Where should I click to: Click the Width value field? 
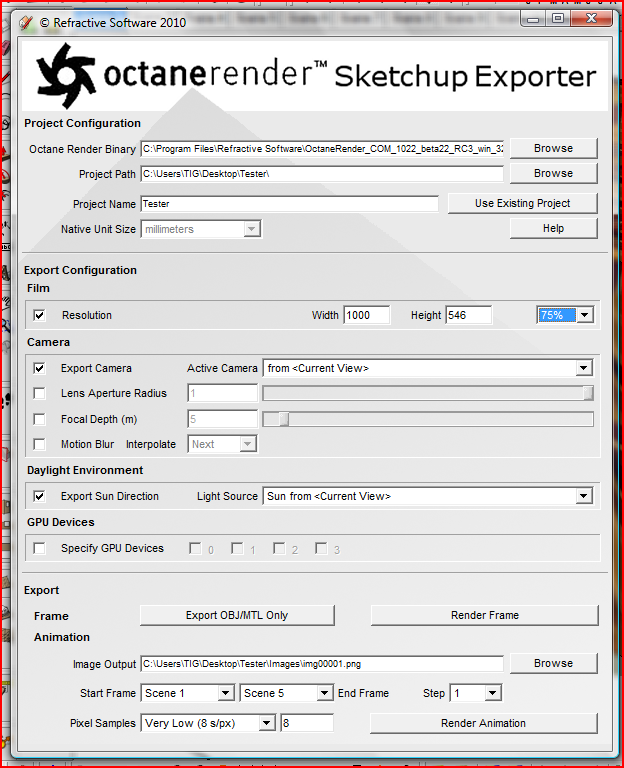click(367, 315)
